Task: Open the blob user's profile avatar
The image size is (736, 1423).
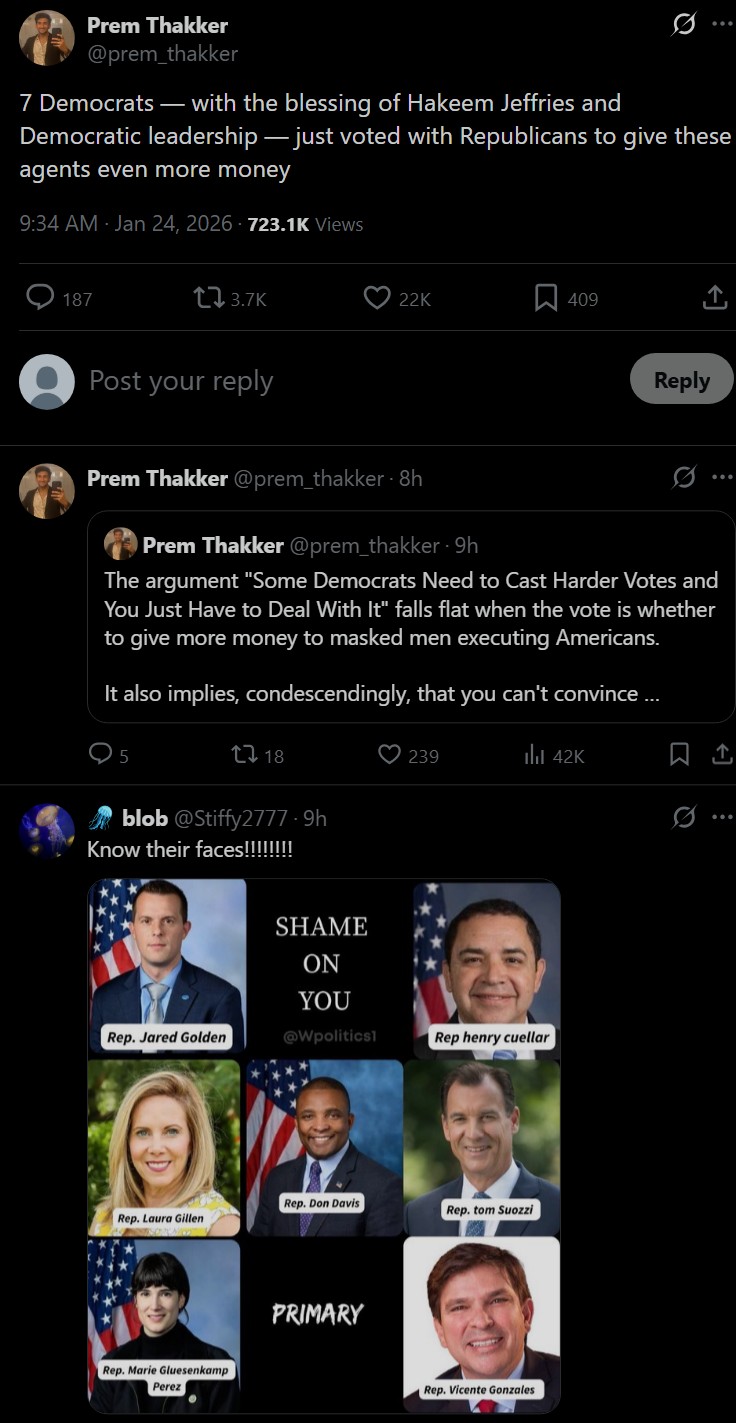Action: tap(47, 831)
